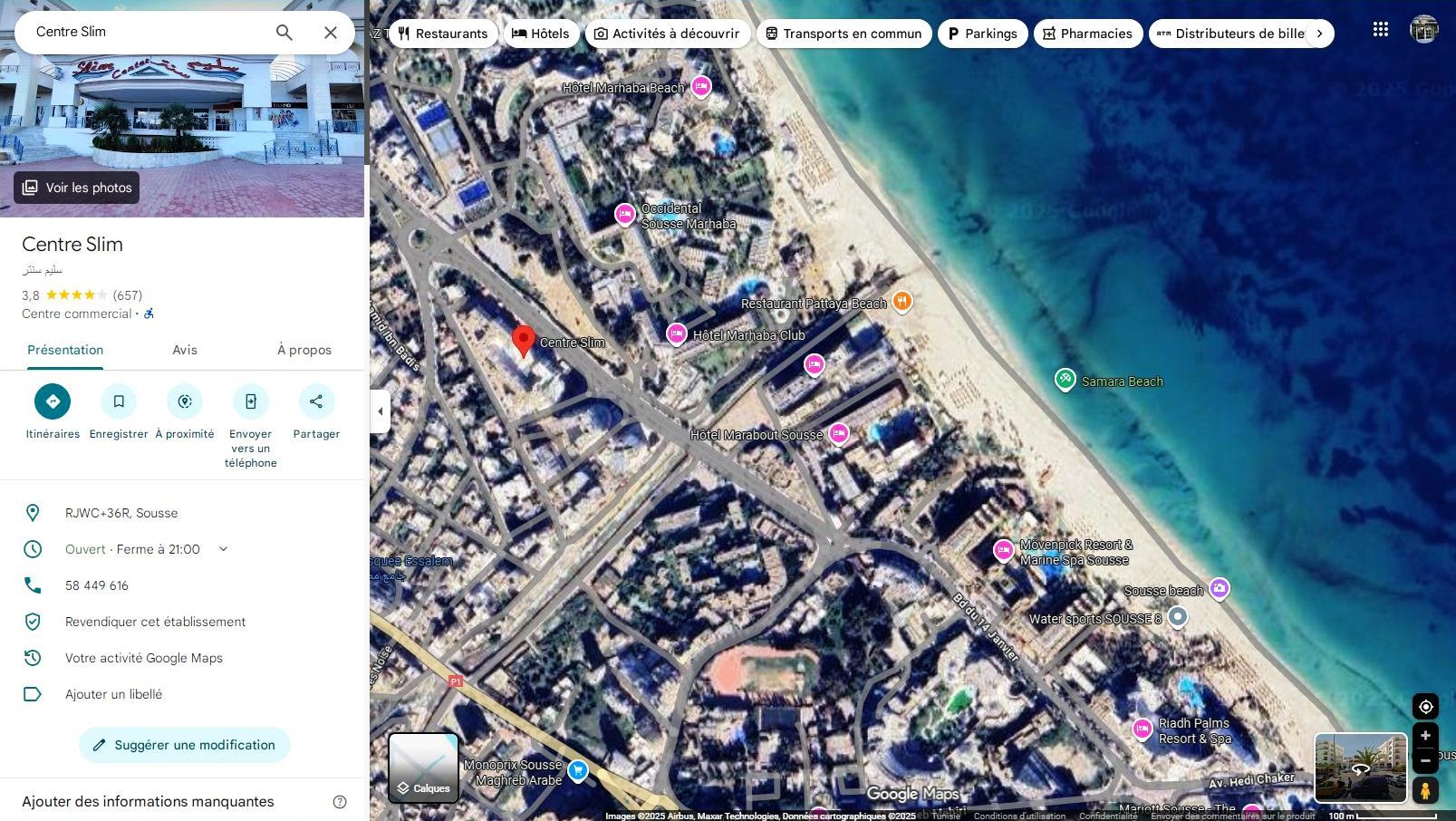Select the À proximité search icon
The image size is (1456, 821).
pos(184,401)
